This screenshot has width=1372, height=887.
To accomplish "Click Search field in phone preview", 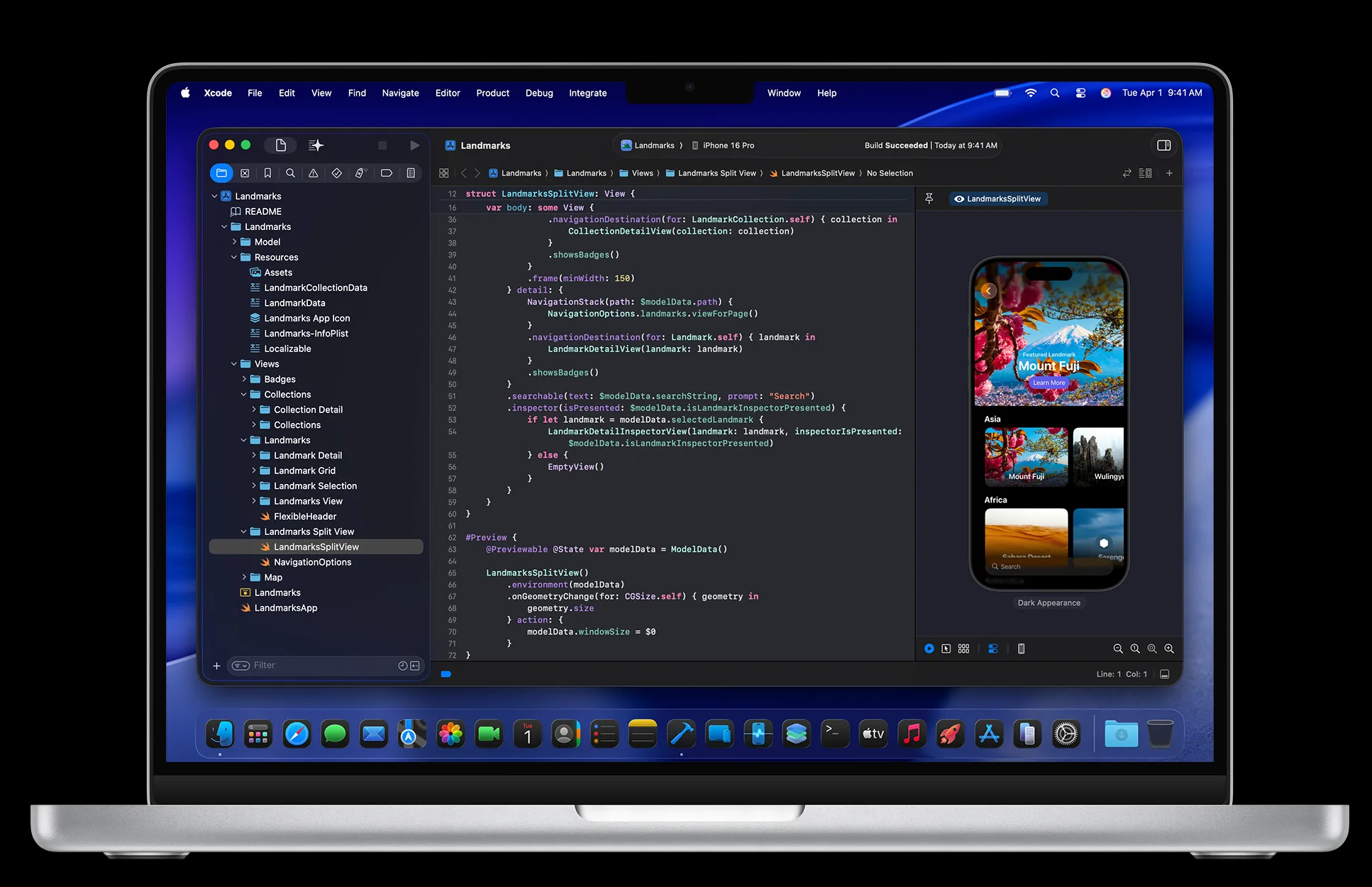I will tap(1049, 567).
